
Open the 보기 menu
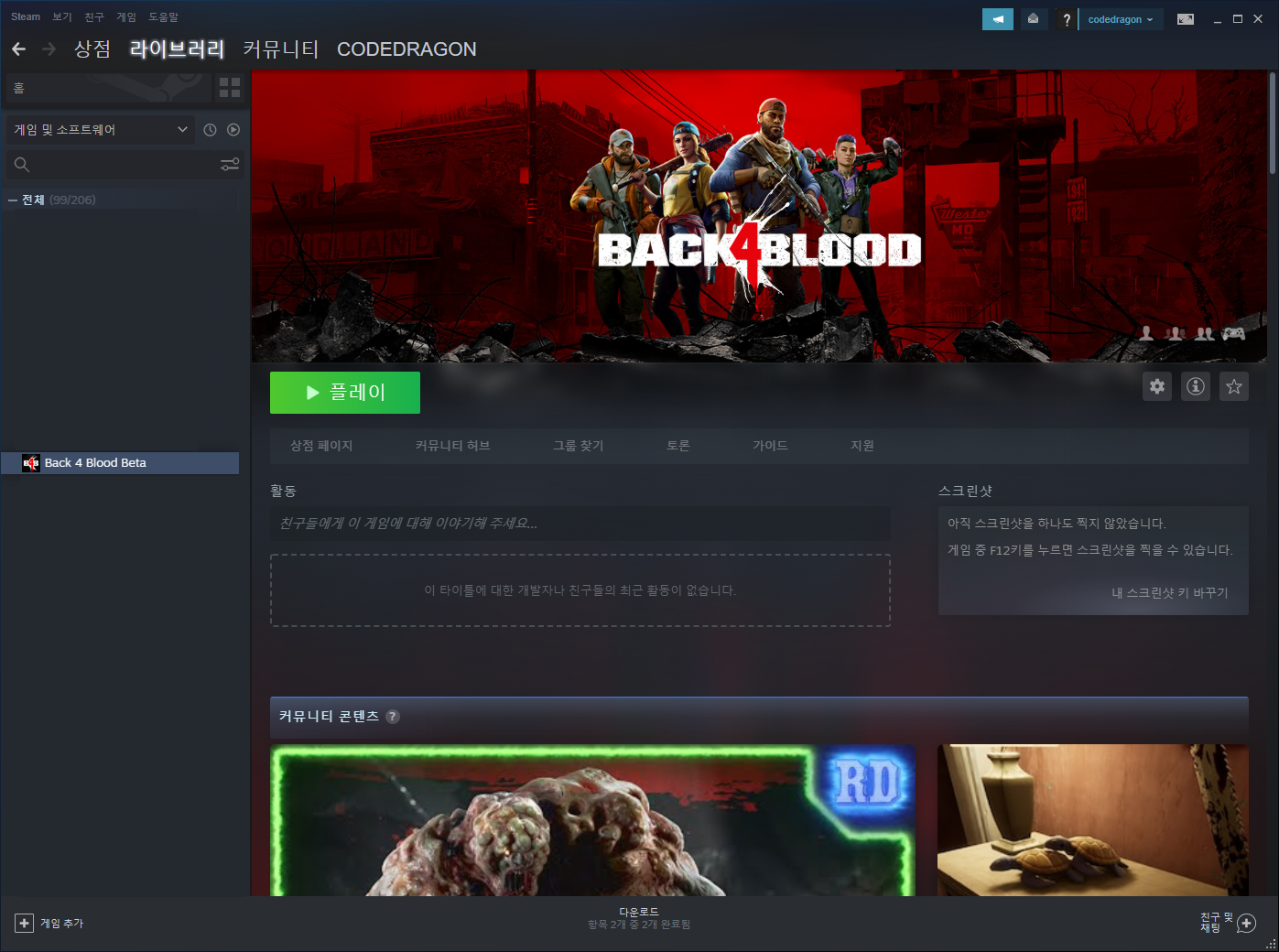[62, 16]
